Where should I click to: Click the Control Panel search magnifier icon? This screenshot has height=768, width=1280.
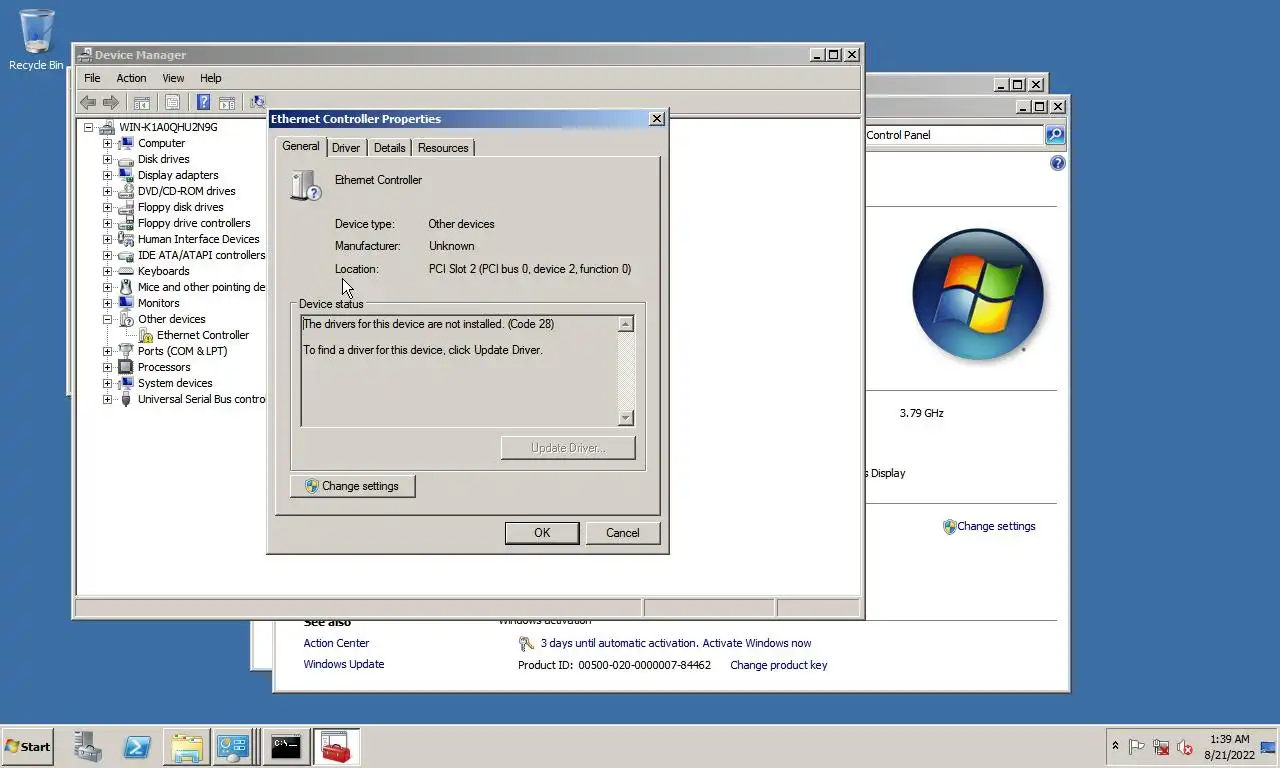pyautogui.click(x=1055, y=135)
